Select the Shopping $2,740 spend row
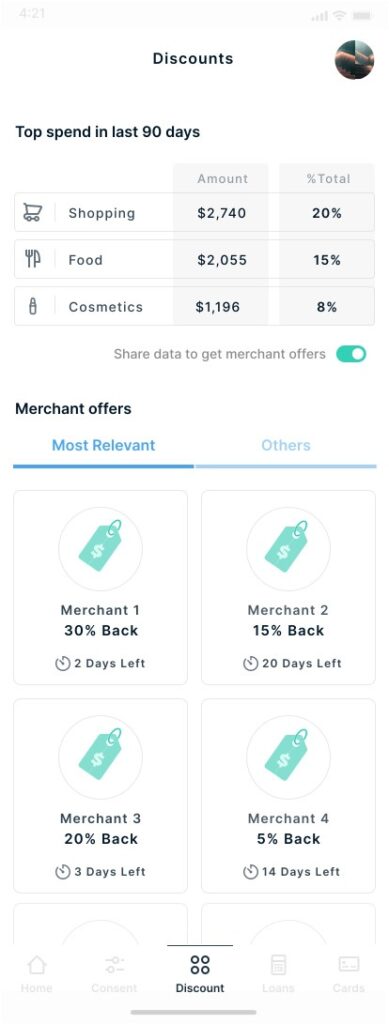This screenshot has width=389, height=1024. pos(194,212)
